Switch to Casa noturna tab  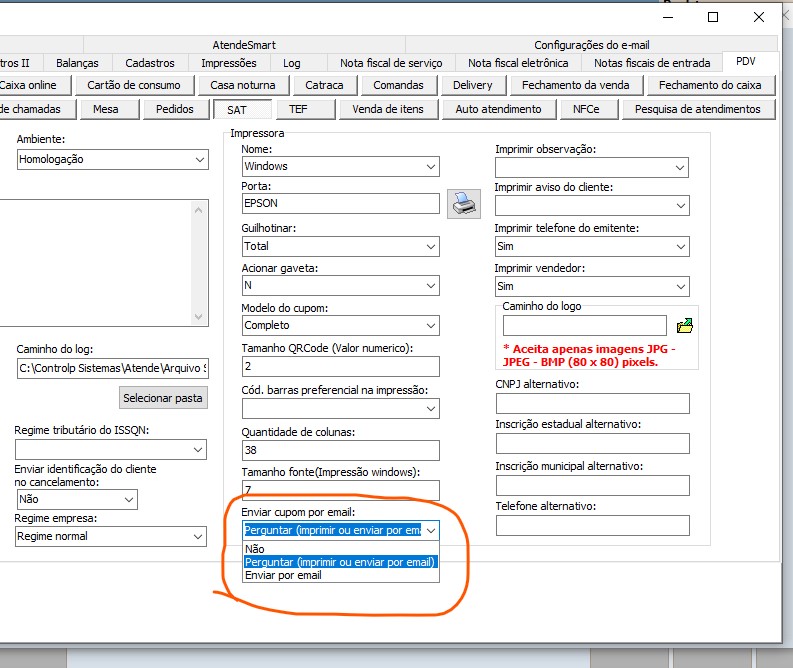243,85
